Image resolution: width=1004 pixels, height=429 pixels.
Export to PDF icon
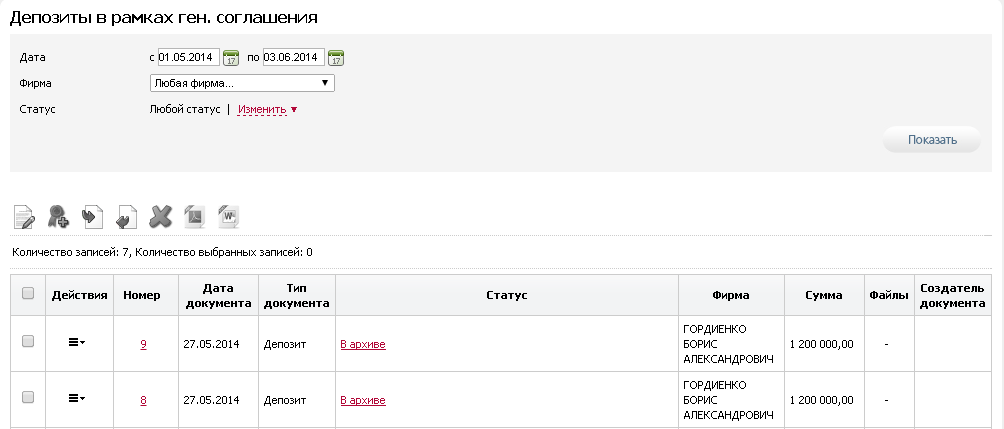[195, 216]
